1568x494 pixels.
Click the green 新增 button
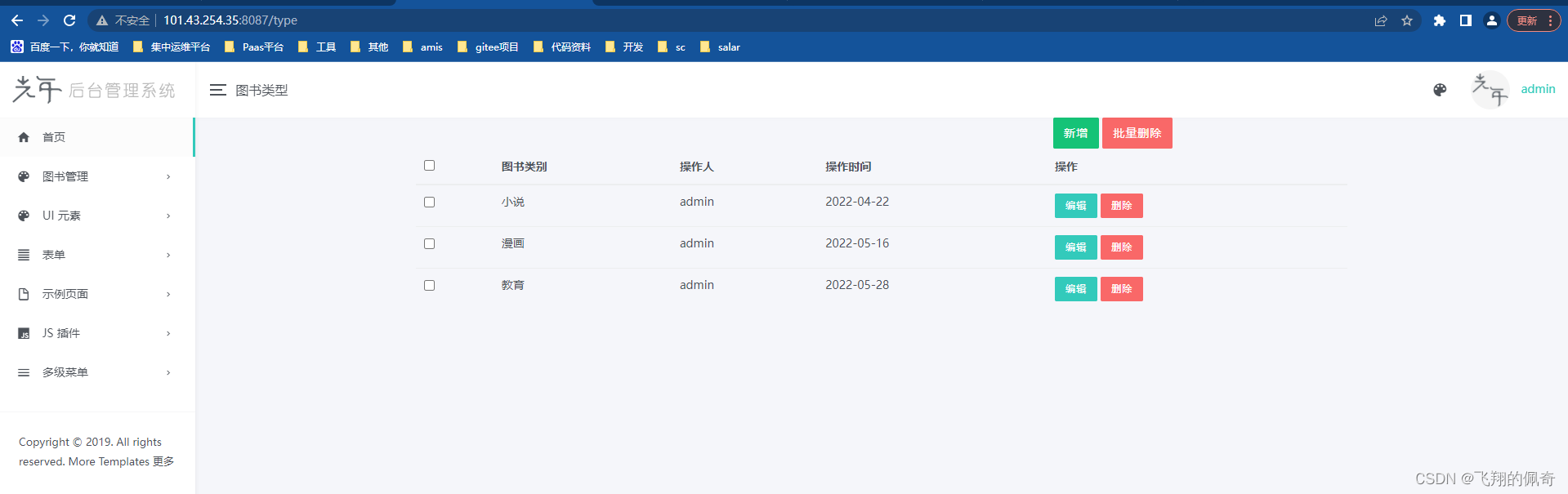(x=1075, y=133)
